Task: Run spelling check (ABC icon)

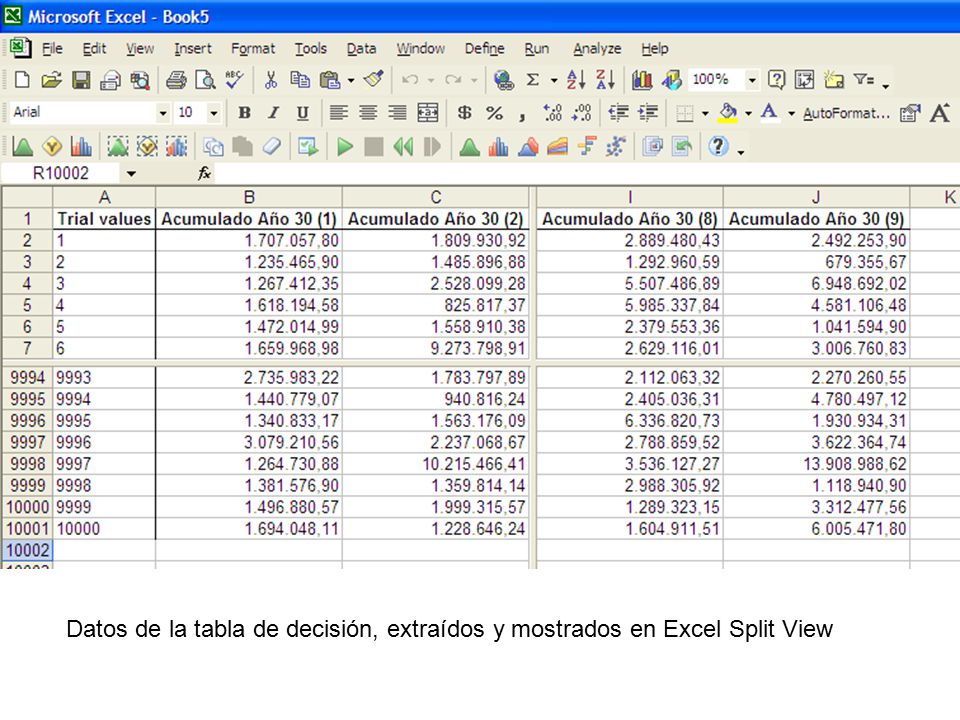Action: pyautogui.click(x=234, y=80)
